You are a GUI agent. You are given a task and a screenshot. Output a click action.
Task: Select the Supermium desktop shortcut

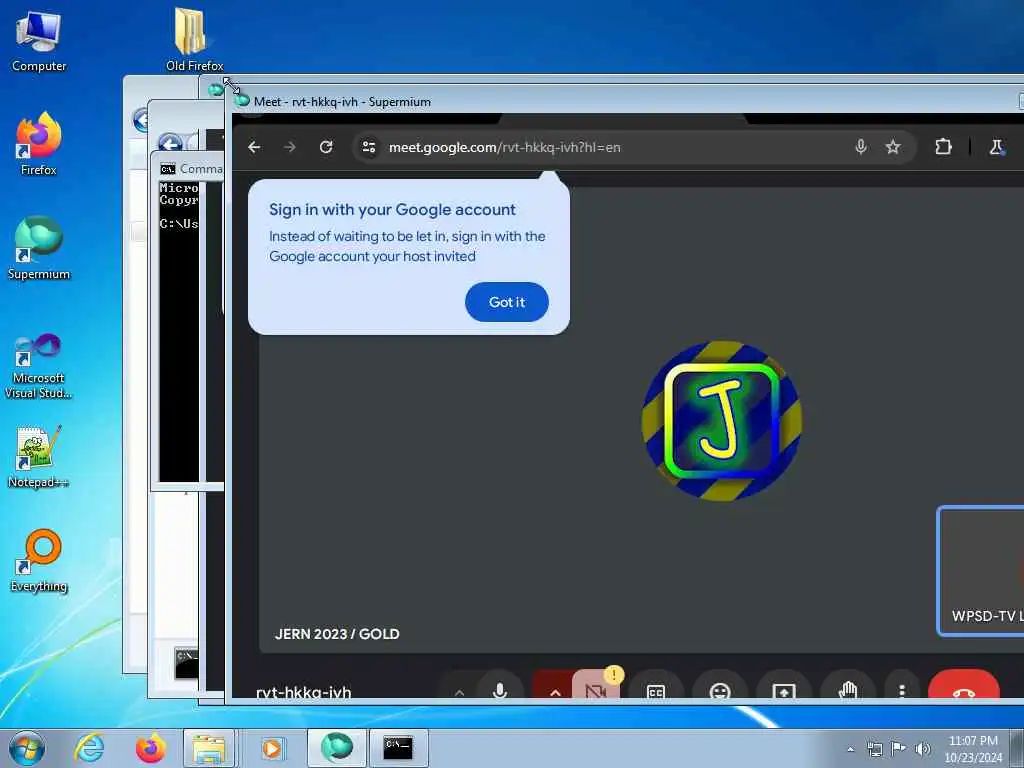click(x=39, y=248)
